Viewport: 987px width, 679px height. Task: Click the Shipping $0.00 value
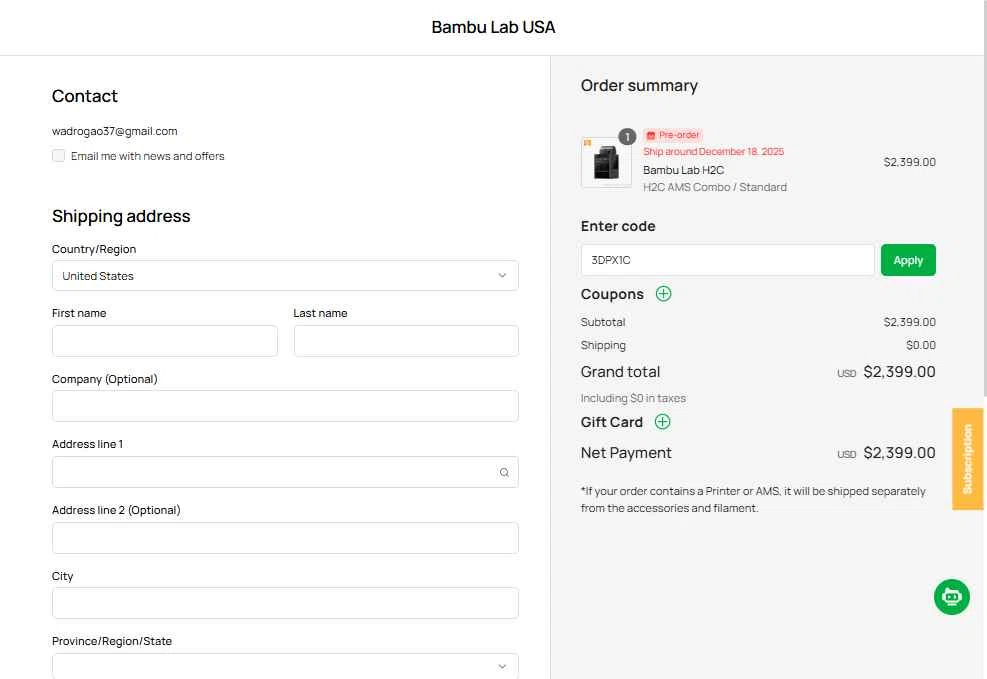point(921,345)
